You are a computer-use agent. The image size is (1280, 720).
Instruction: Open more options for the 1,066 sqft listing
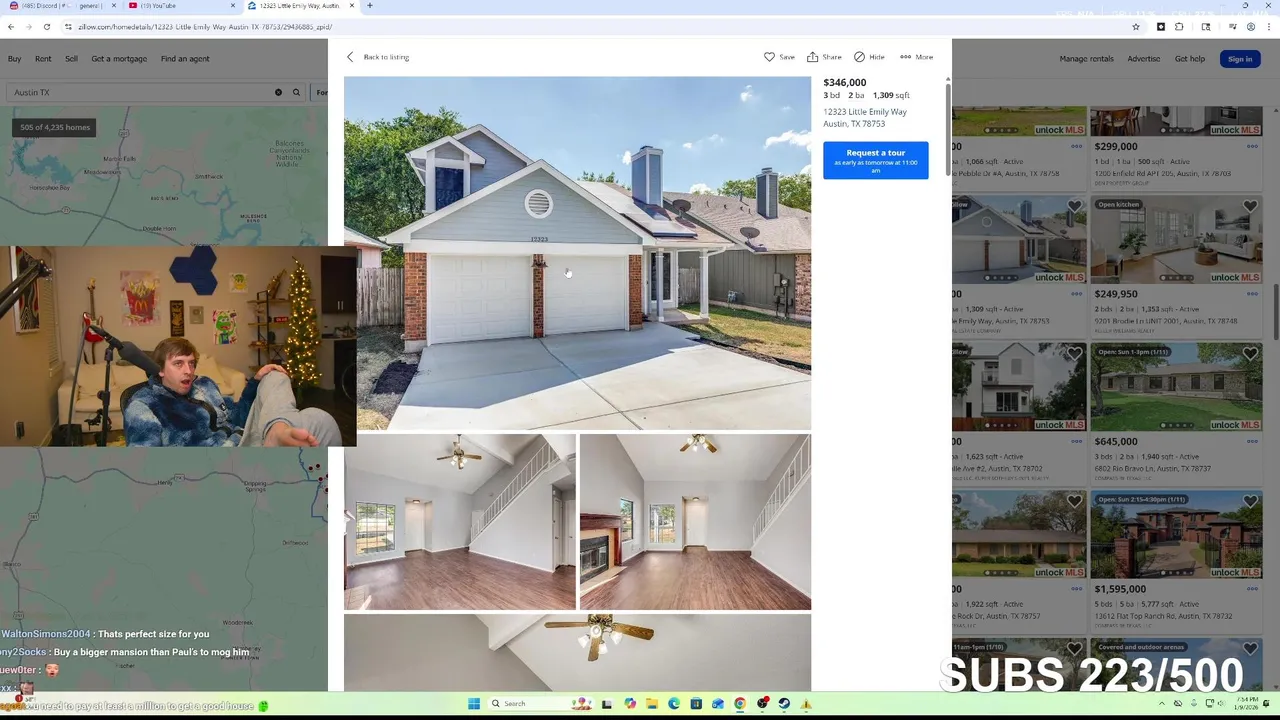click(x=1076, y=146)
